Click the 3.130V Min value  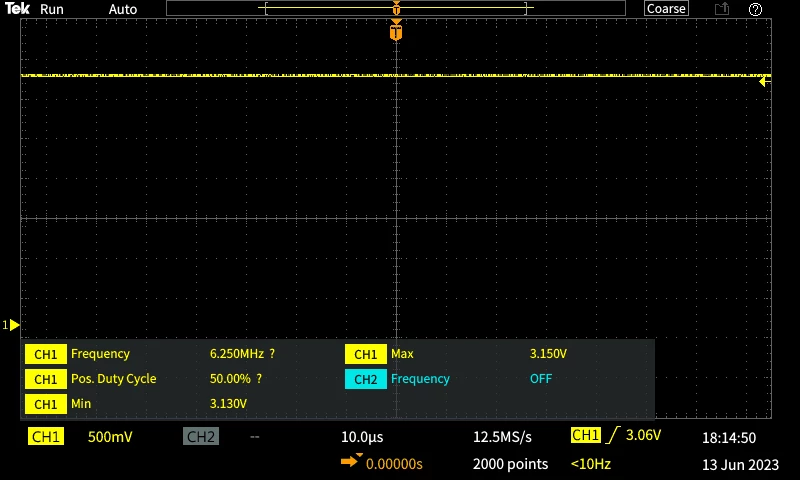tap(228, 403)
